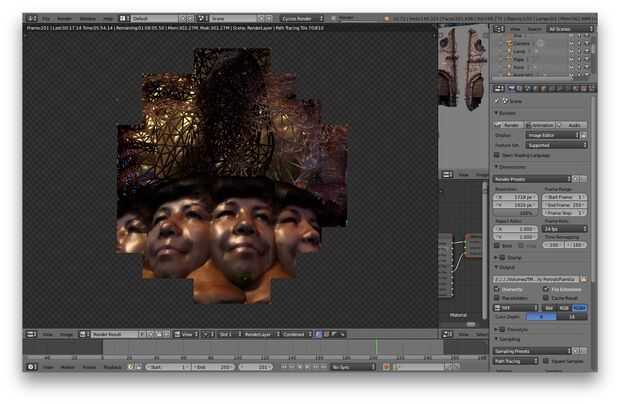This screenshot has width=620, height=404.
Task: Select the World properties tab icon
Action: coord(535,89)
